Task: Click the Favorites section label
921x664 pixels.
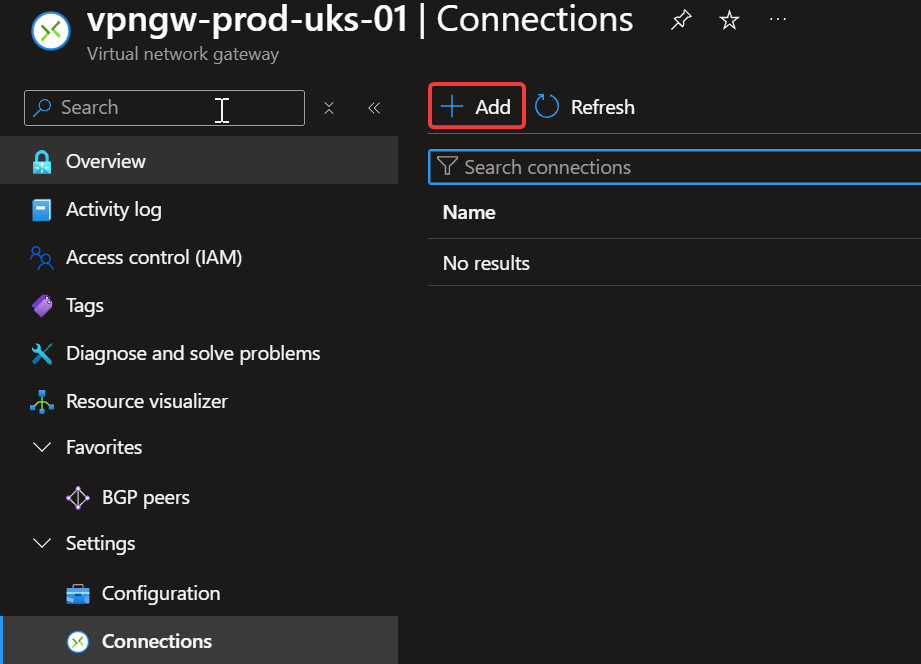Action: [x=104, y=447]
